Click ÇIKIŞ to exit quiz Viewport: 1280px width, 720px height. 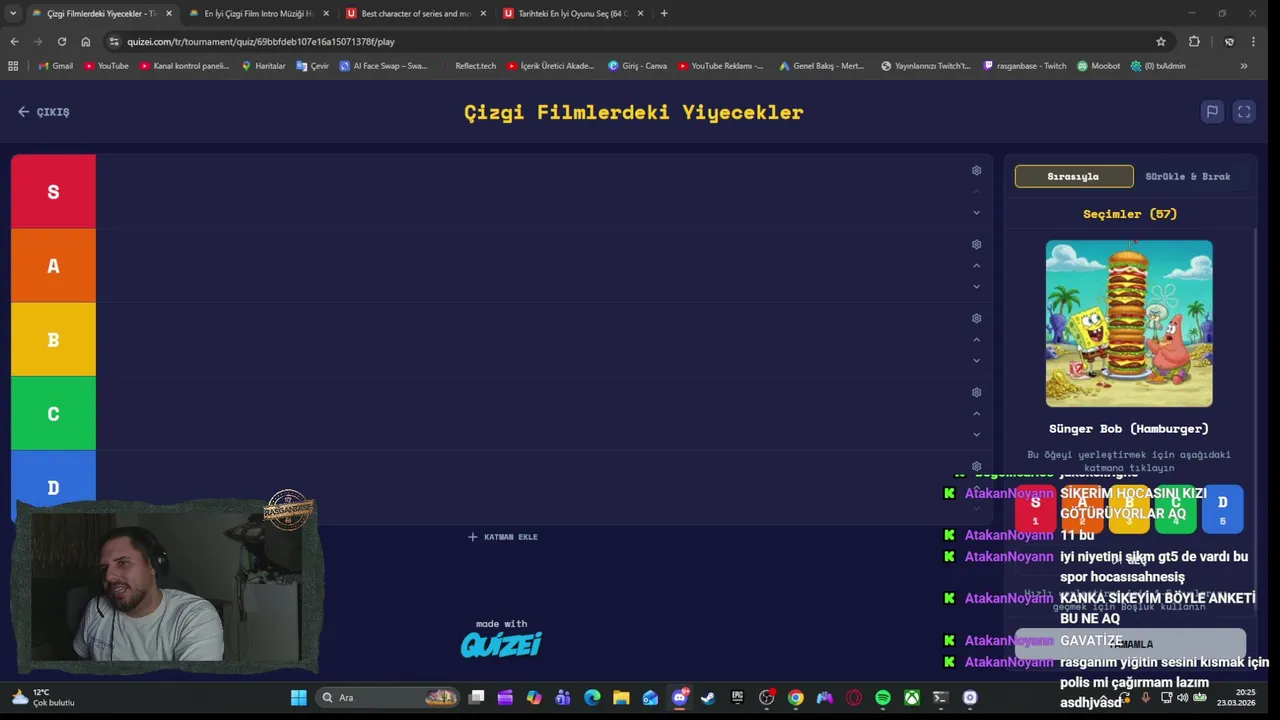pos(44,112)
